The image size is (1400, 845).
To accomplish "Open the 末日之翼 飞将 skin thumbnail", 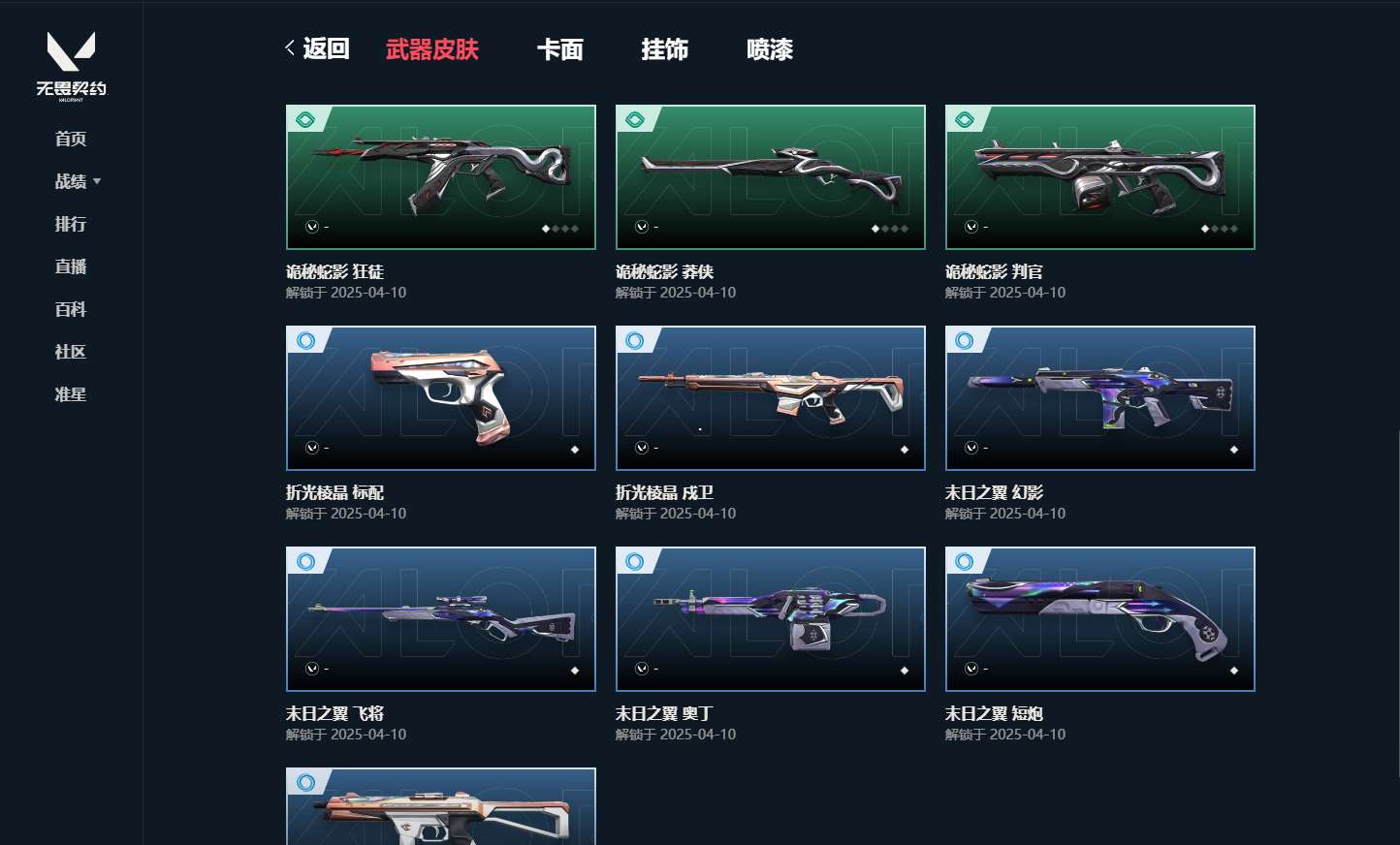I will [441, 619].
